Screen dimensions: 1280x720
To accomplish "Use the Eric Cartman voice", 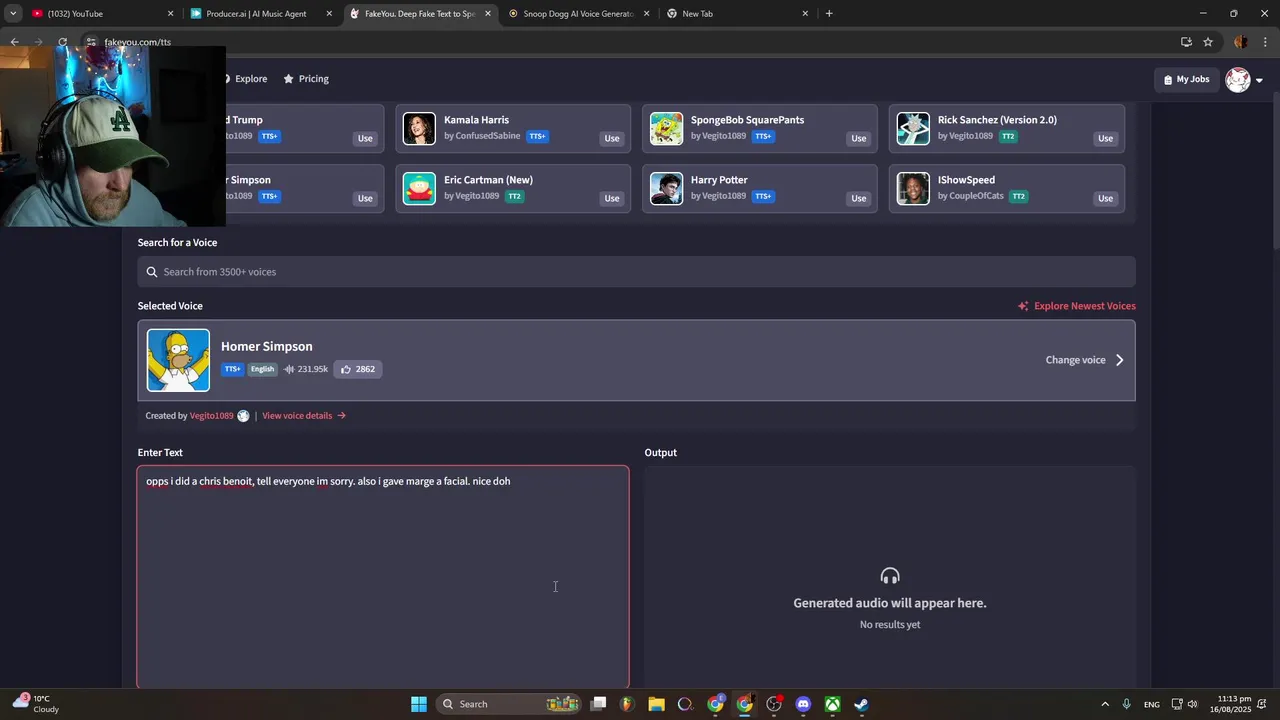I will click(x=612, y=198).
